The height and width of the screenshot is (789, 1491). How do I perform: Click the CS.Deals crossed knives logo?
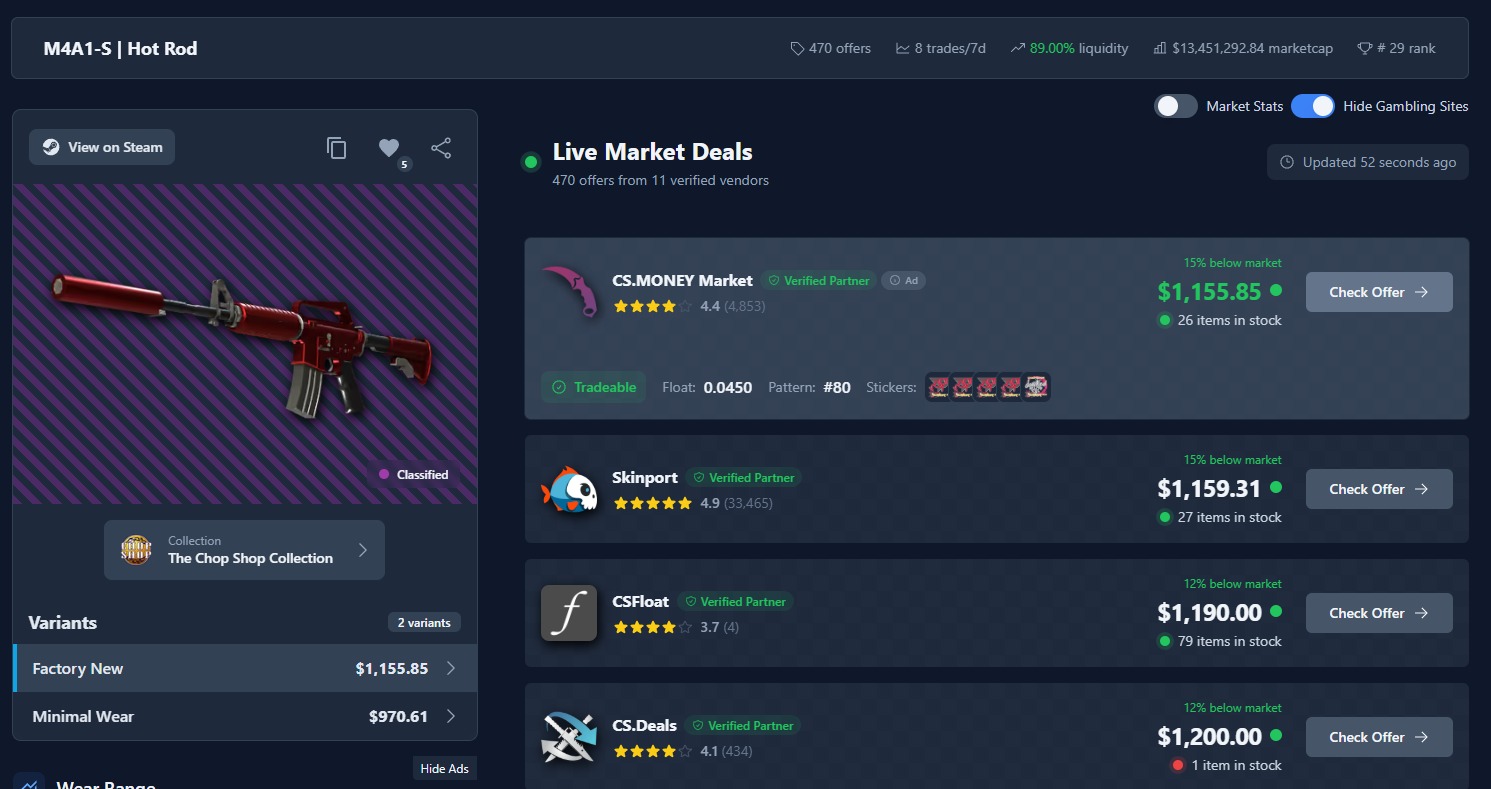(x=569, y=737)
